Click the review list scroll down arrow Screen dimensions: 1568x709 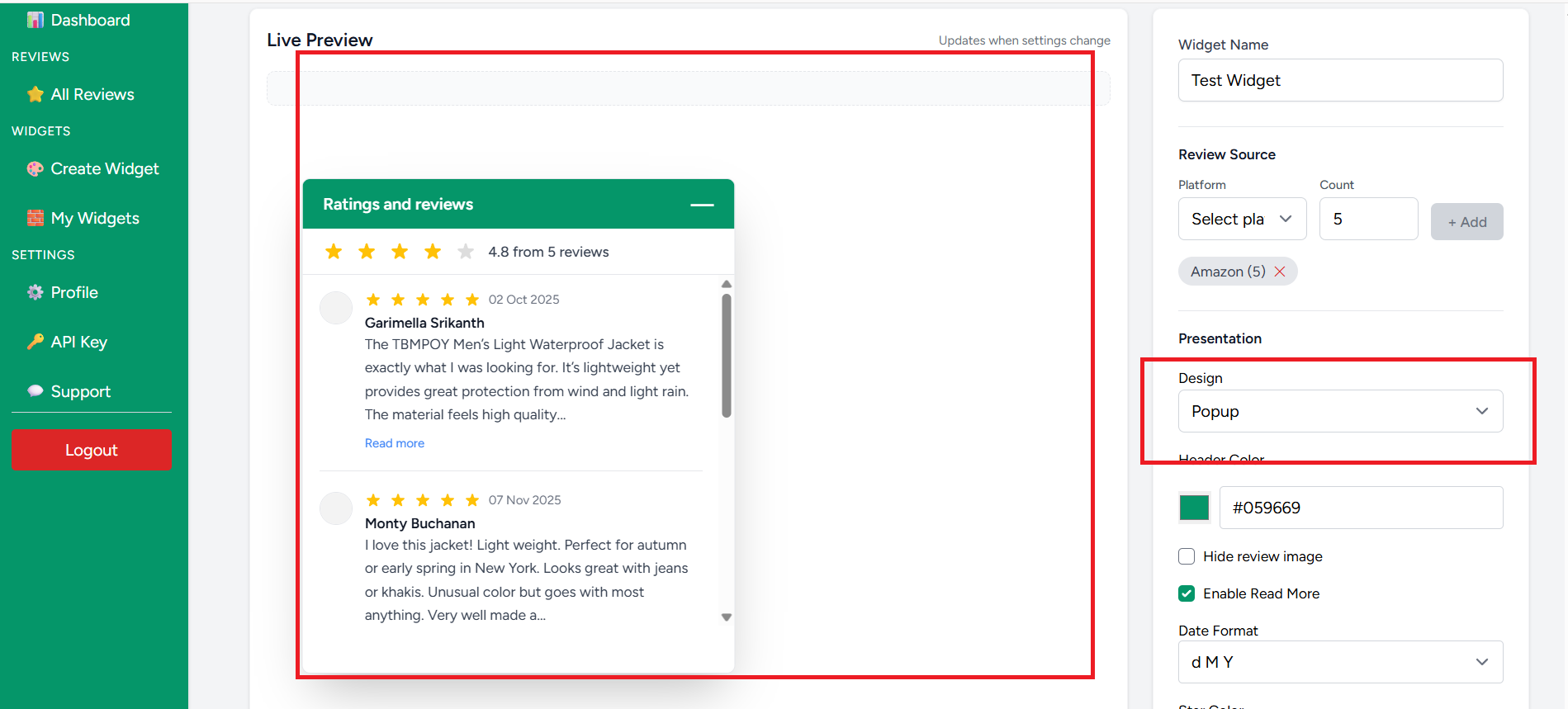click(x=727, y=617)
